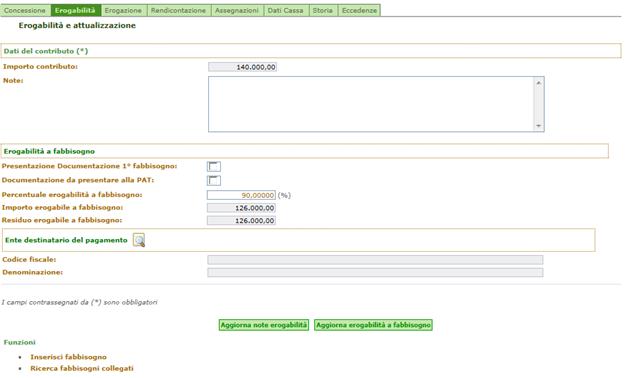The width and height of the screenshot is (626, 378).
Task: Open the Eccedenze tab
Action: pos(359,10)
